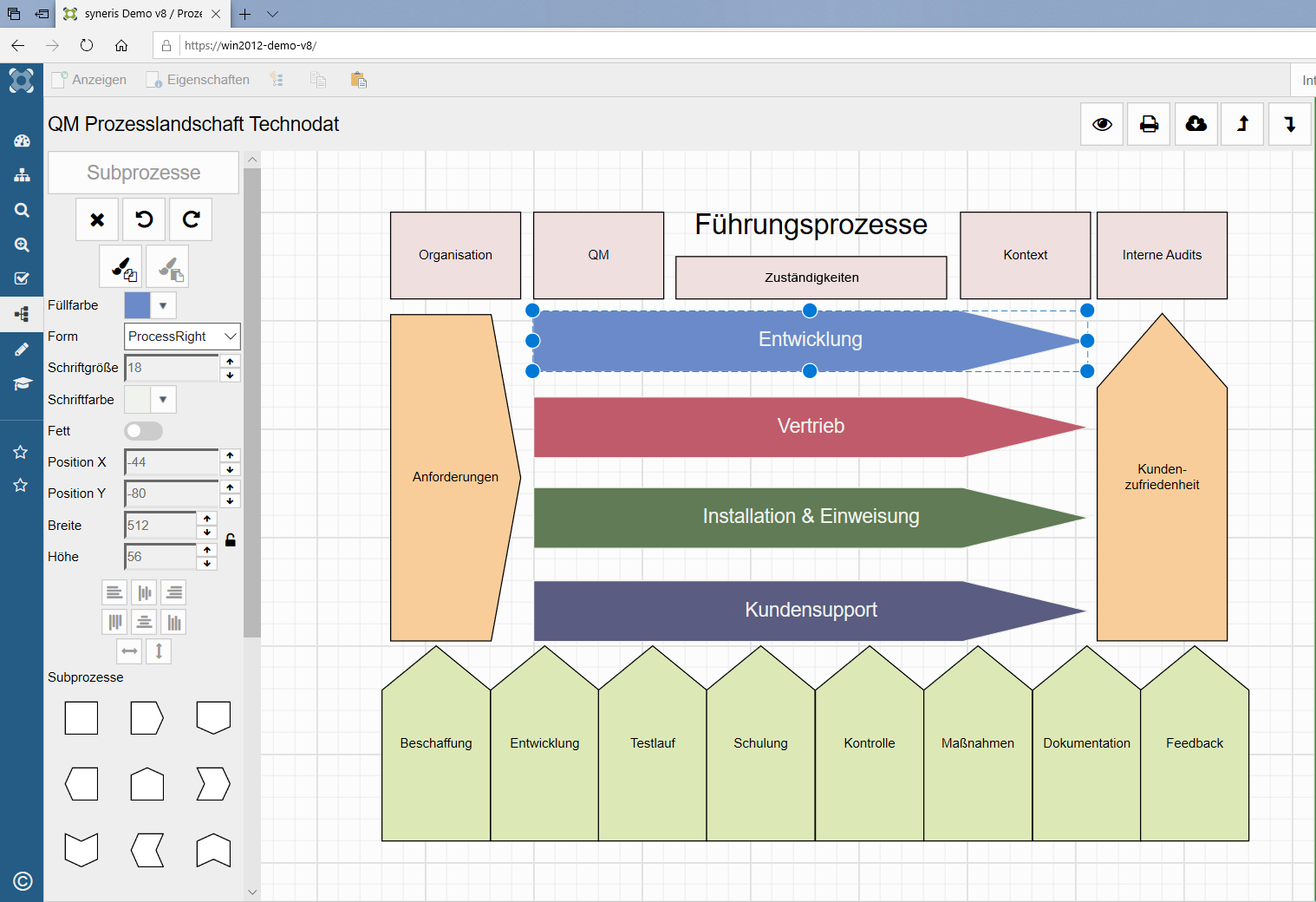The height and width of the screenshot is (902, 1316).
Task: Open the dashboard icon in sidebar
Action: (22, 141)
